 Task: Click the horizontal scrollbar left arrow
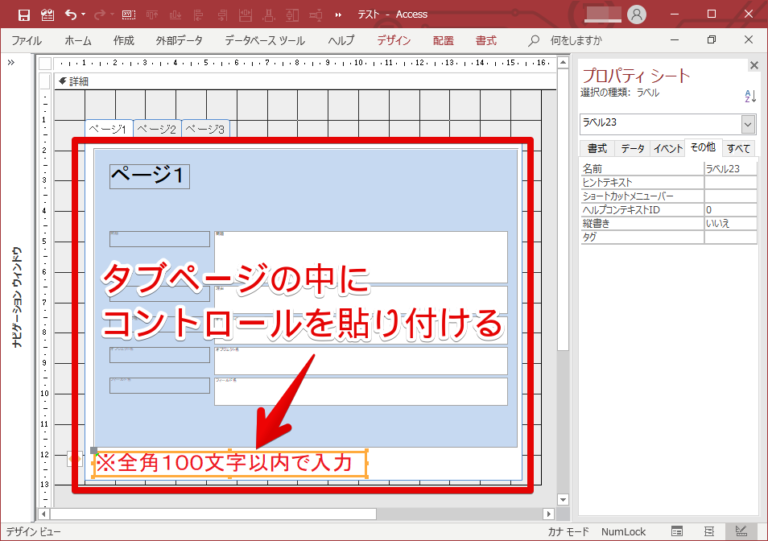pyautogui.click(x=44, y=514)
